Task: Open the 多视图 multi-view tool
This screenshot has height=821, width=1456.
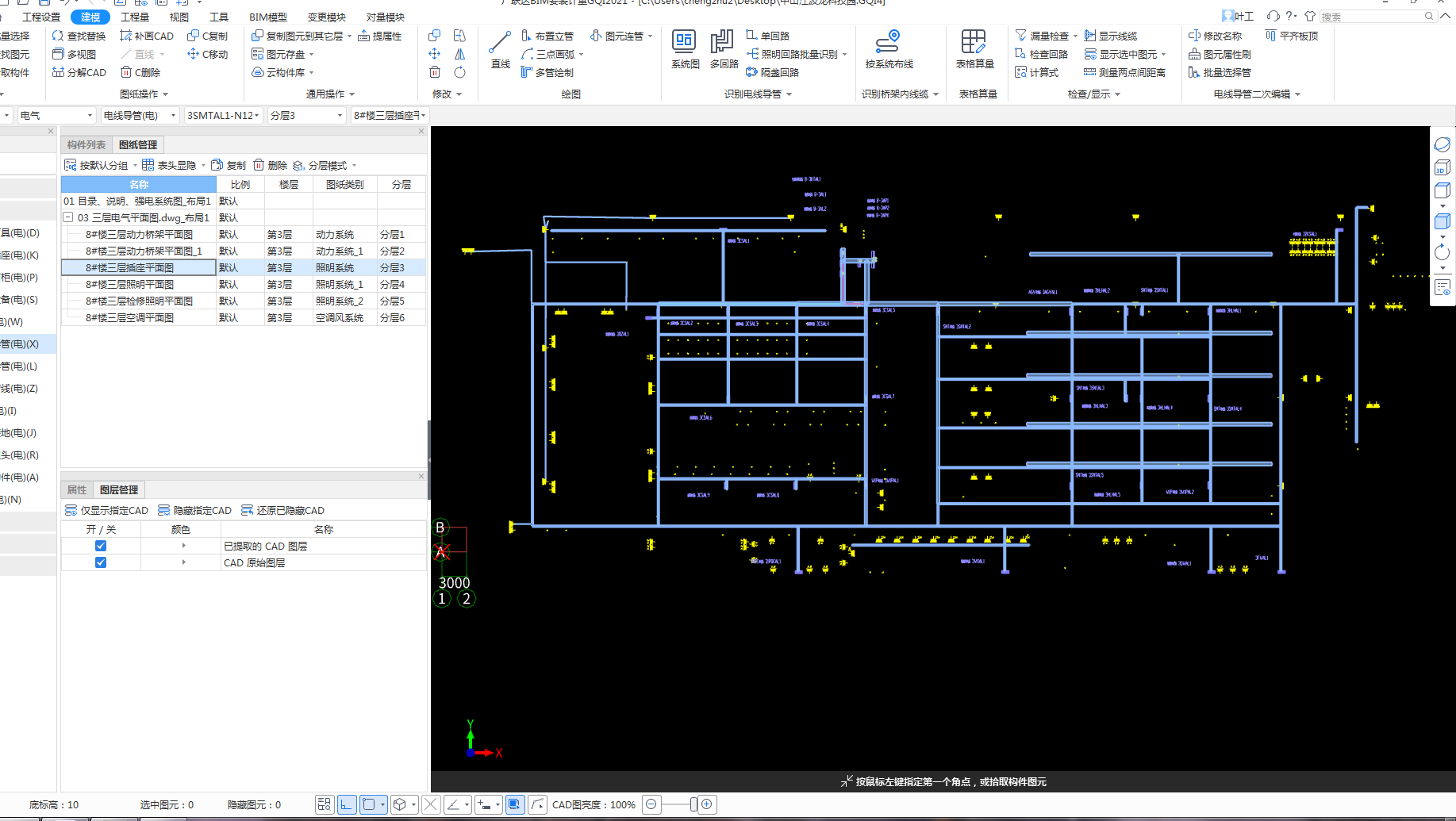Action: [x=74, y=54]
